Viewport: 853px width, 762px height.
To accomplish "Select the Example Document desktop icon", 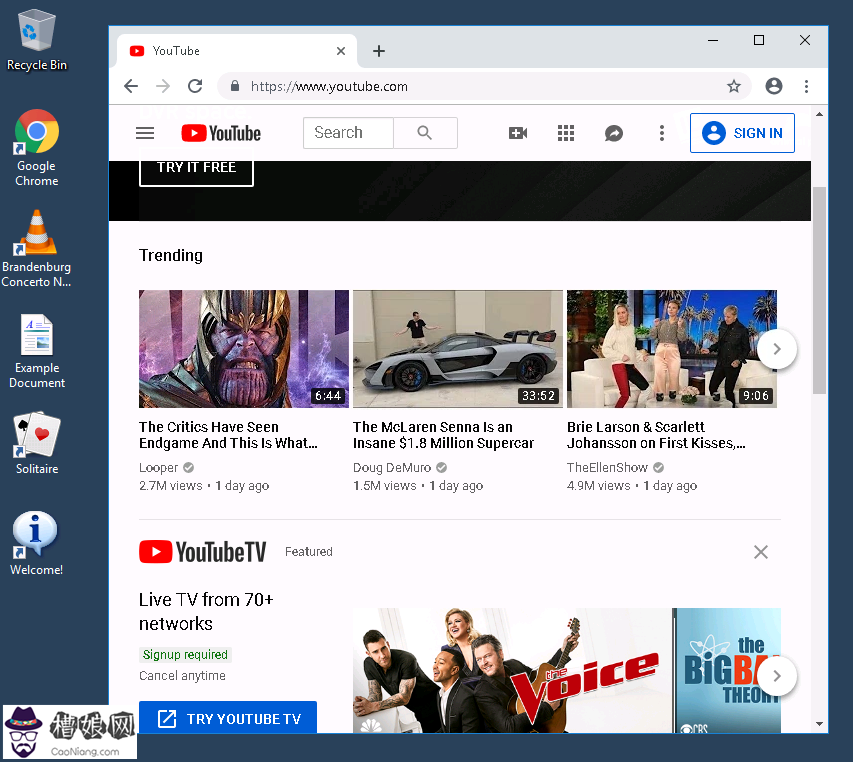I will tap(36, 351).
